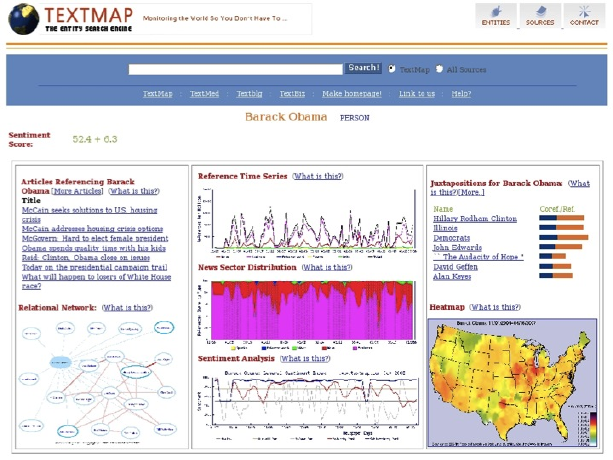Hit the Search! button

[363, 68]
